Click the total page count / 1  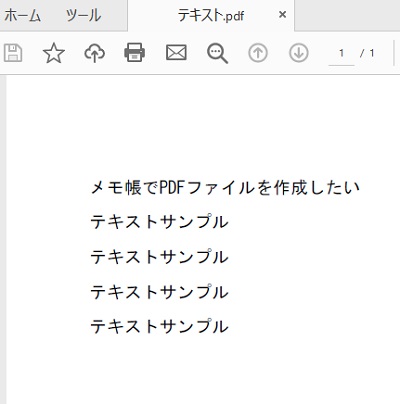[x=367, y=53]
